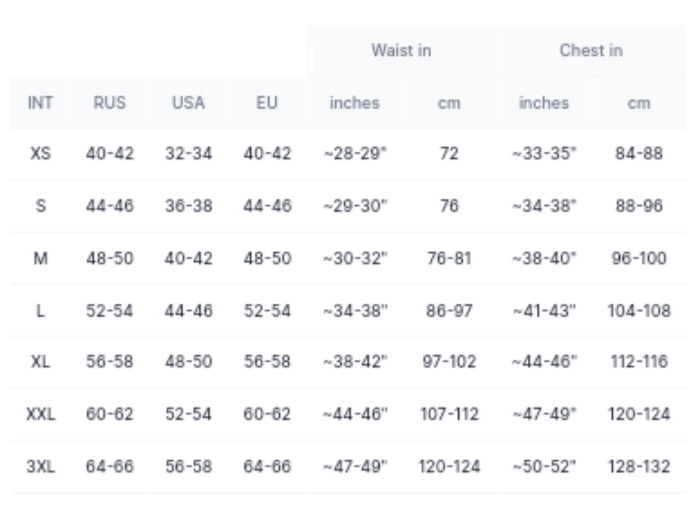Click the Chest in header

[x=591, y=50]
